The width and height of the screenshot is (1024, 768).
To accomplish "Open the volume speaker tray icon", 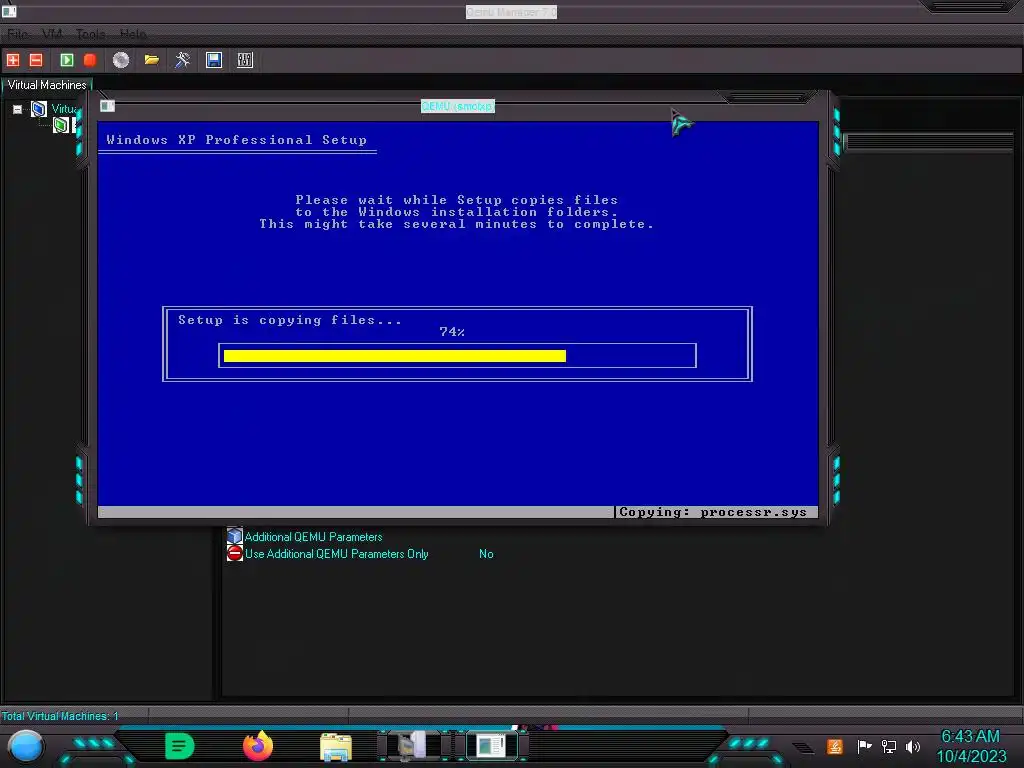I will [x=913, y=746].
